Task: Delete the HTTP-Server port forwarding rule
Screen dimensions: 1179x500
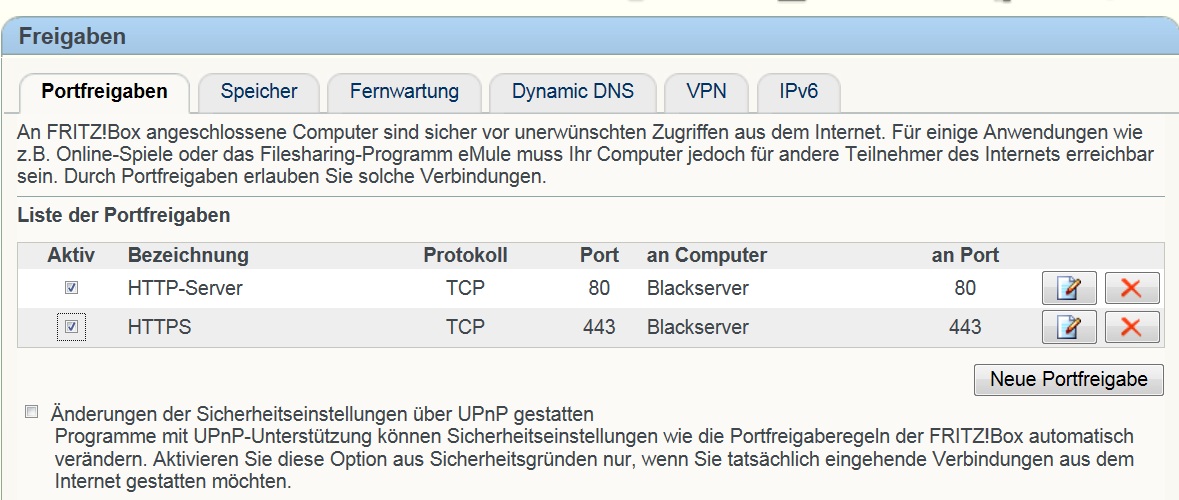Action: point(1131,289)
